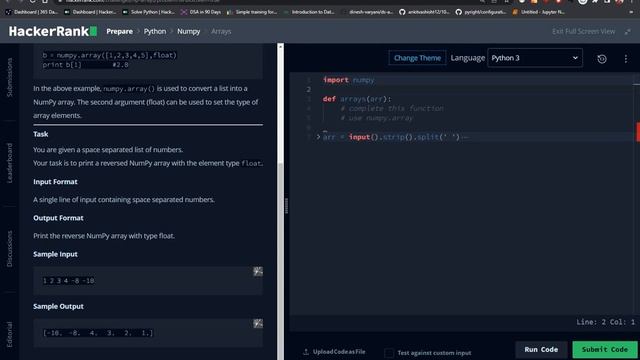Image resolution: width=640 pixels, height=360 pixels.
Task: Click the 'Input Format' heading
Action: [x=56, y=182]
